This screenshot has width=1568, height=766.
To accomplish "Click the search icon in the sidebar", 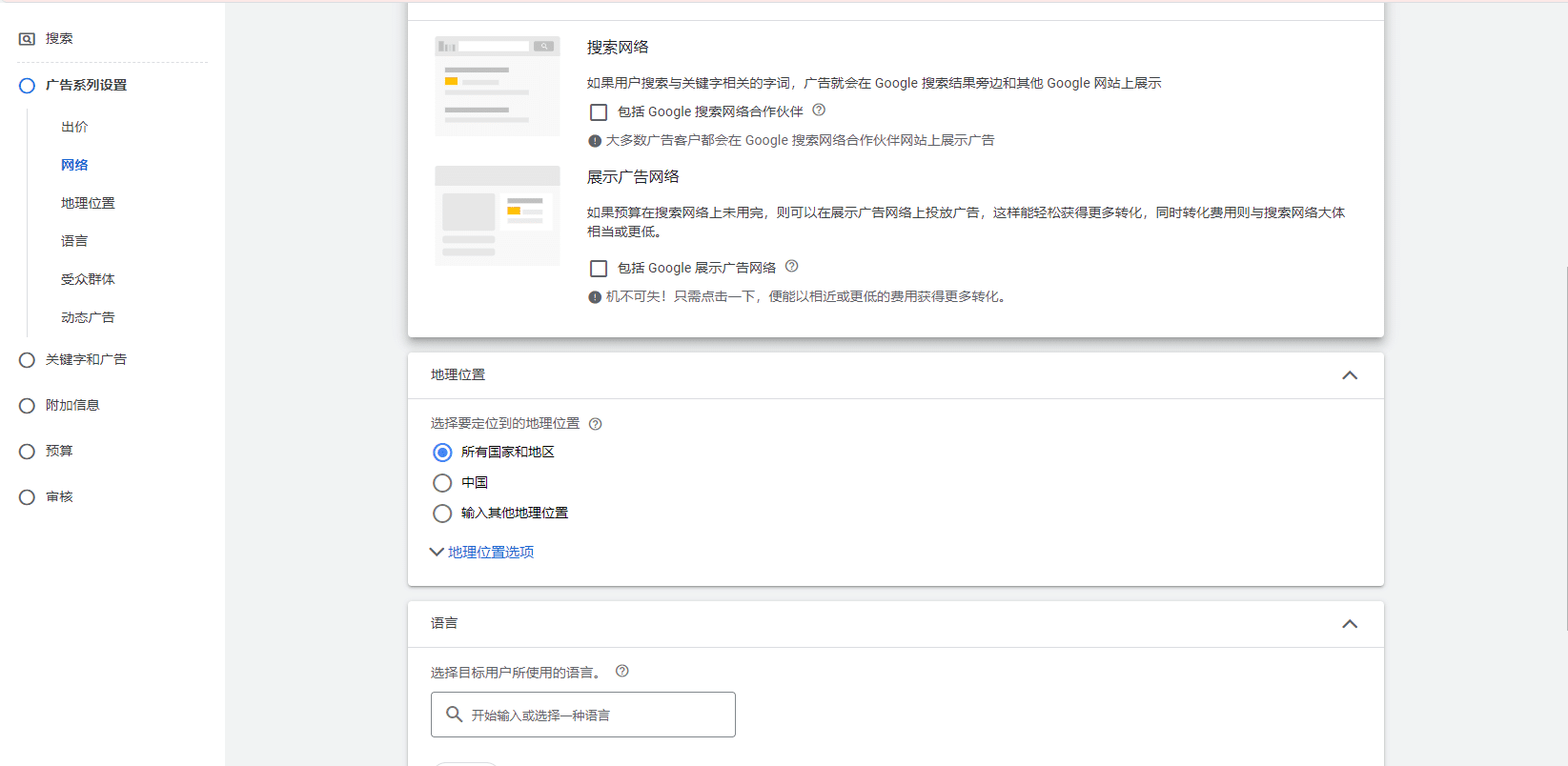I will pyautogui.click(x=27, y=39).
